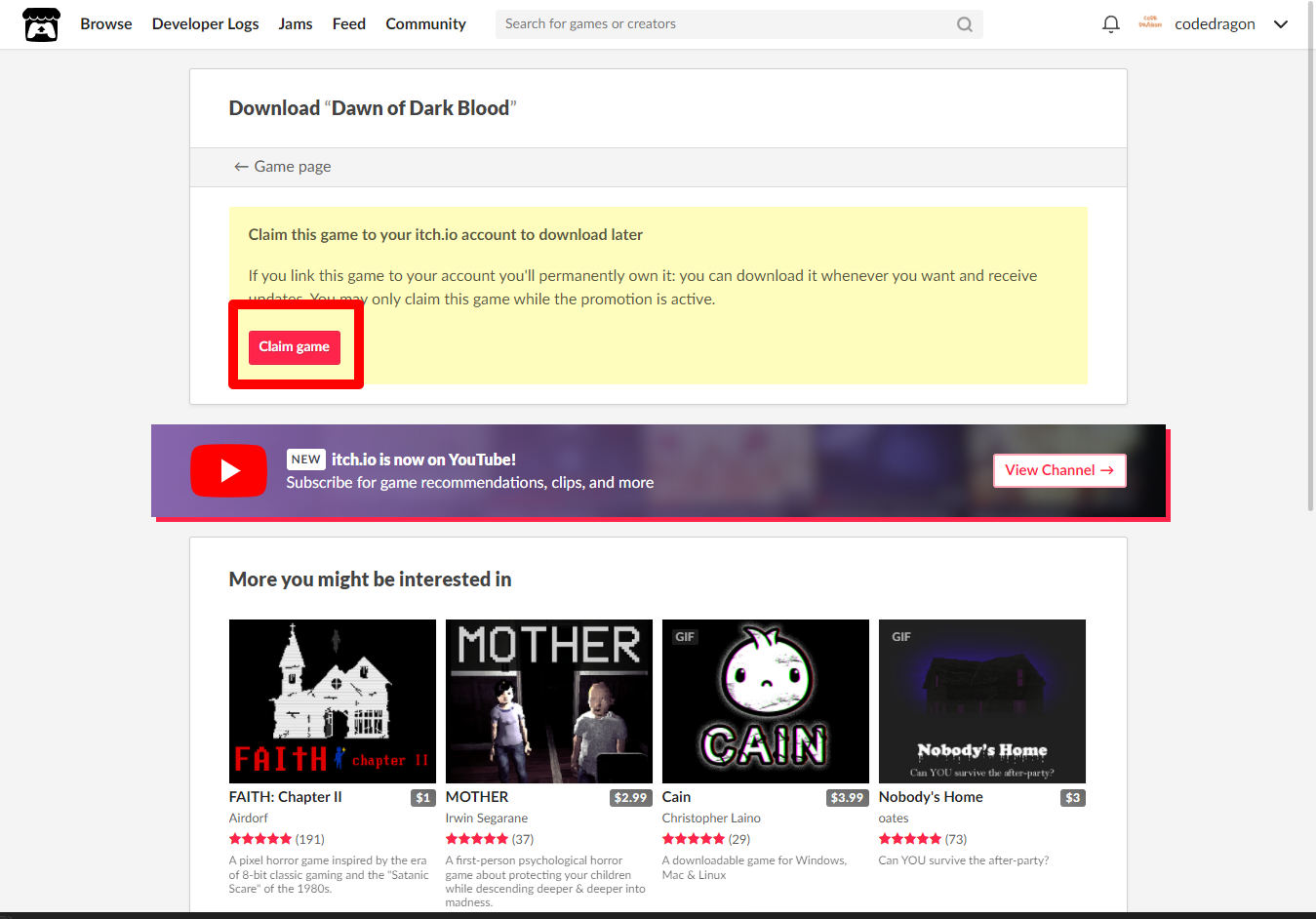Click 'More you might be interested in' heading
This screenshot has height=919, width=1316.
pos(370,579)
